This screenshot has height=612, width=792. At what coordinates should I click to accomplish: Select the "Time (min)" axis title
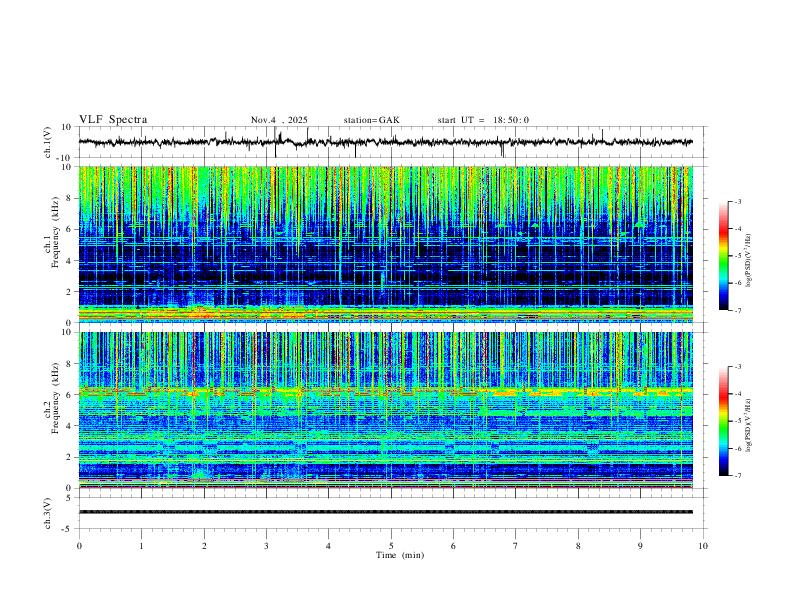400,555
